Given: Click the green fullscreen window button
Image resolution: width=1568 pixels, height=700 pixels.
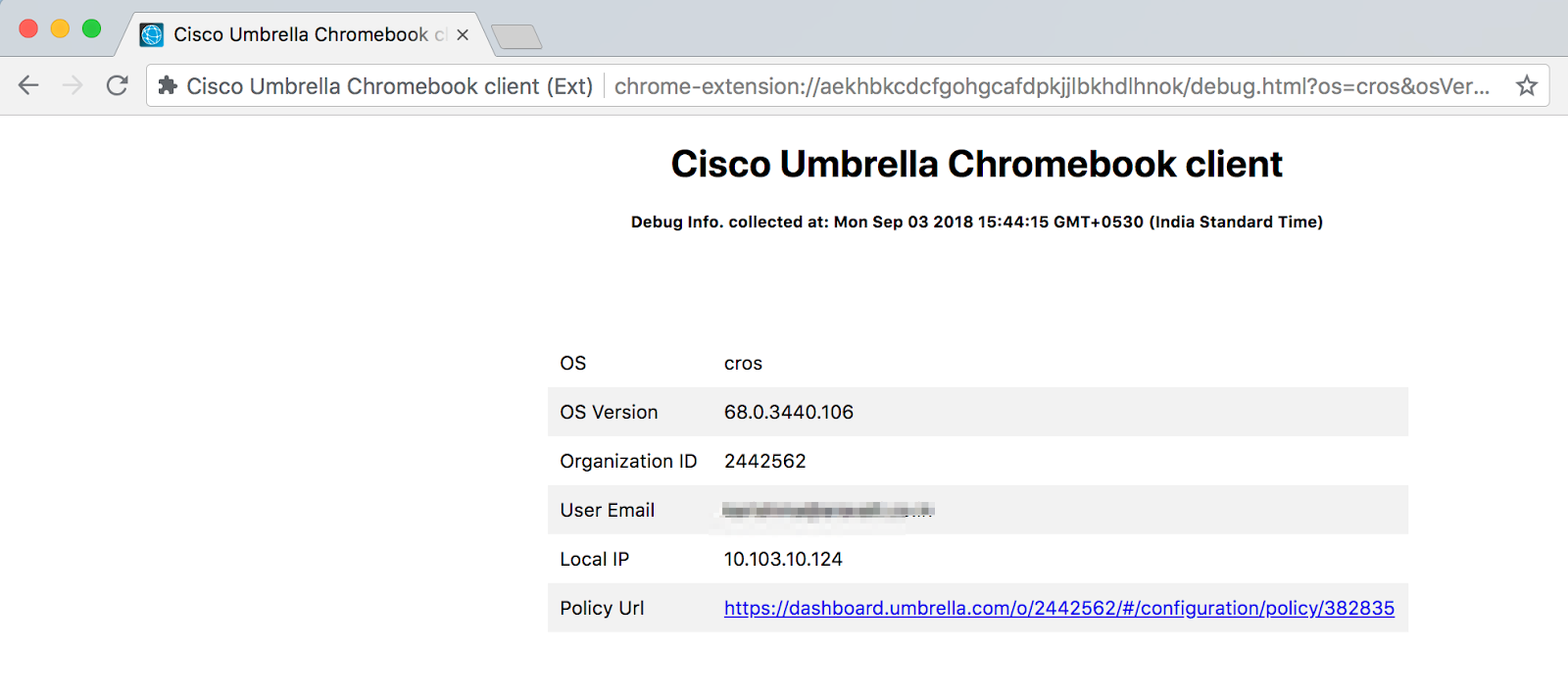Looking at the screenshot, I should pos(91,28).
